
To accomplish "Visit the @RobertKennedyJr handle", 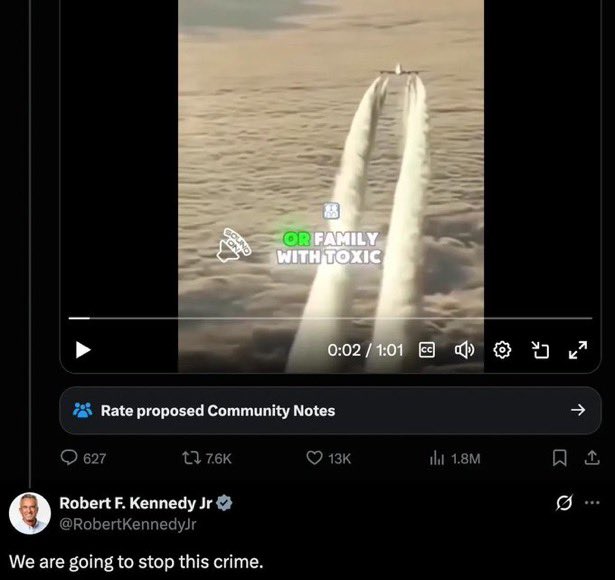I will point(128,524).
